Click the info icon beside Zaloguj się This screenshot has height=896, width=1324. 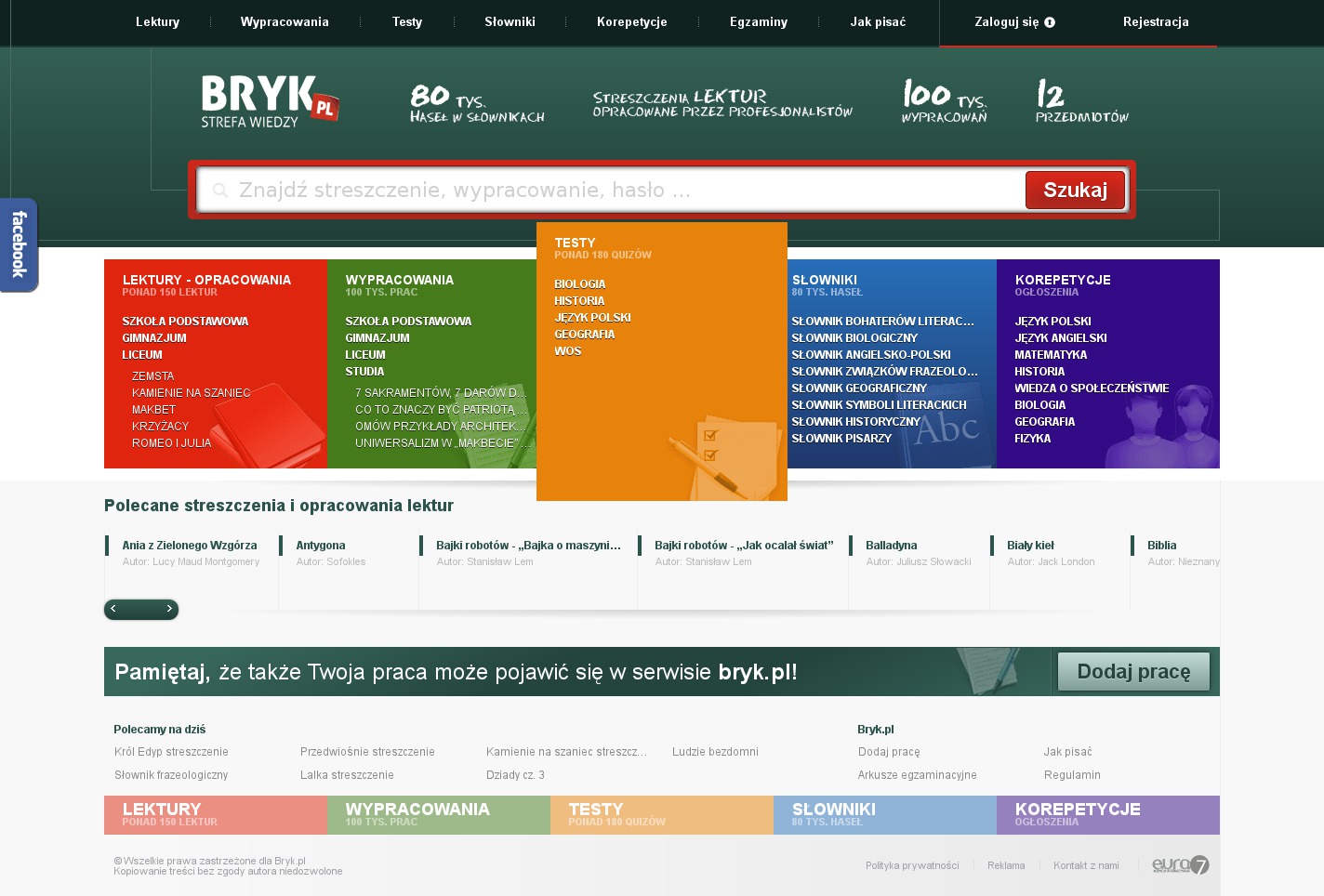1050,22
